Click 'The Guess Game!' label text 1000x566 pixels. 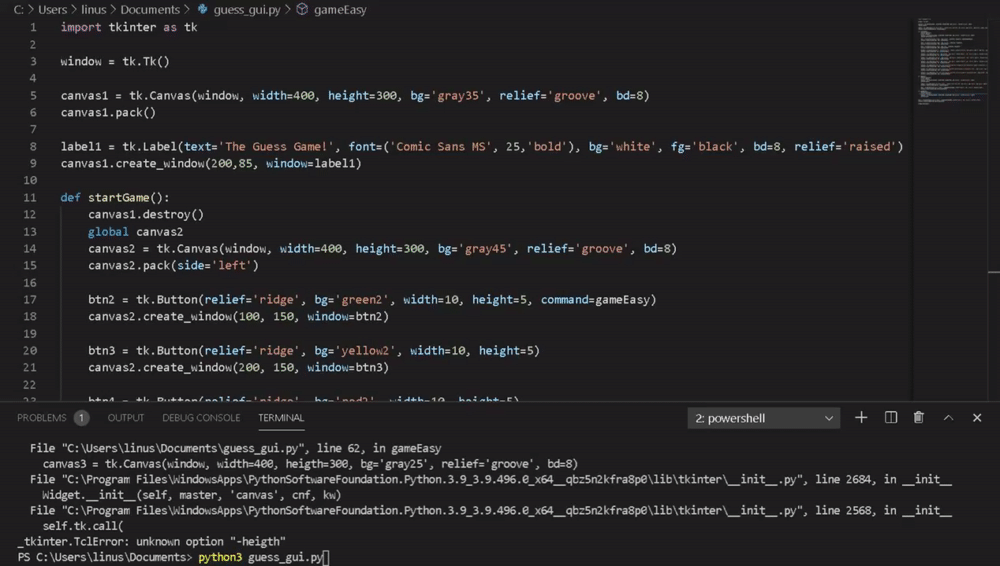point(276,147)
